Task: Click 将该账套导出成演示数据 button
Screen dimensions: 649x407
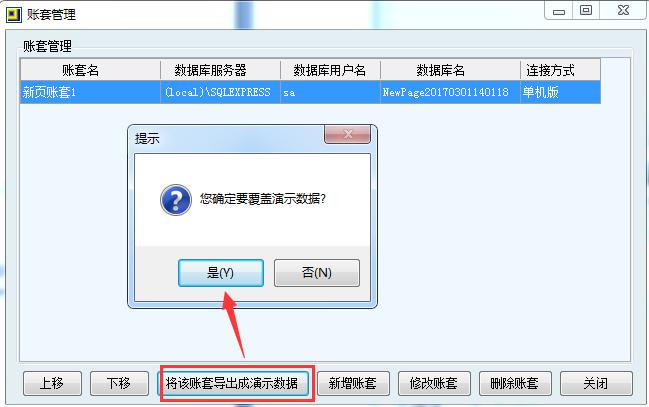Action: (232, 383)
